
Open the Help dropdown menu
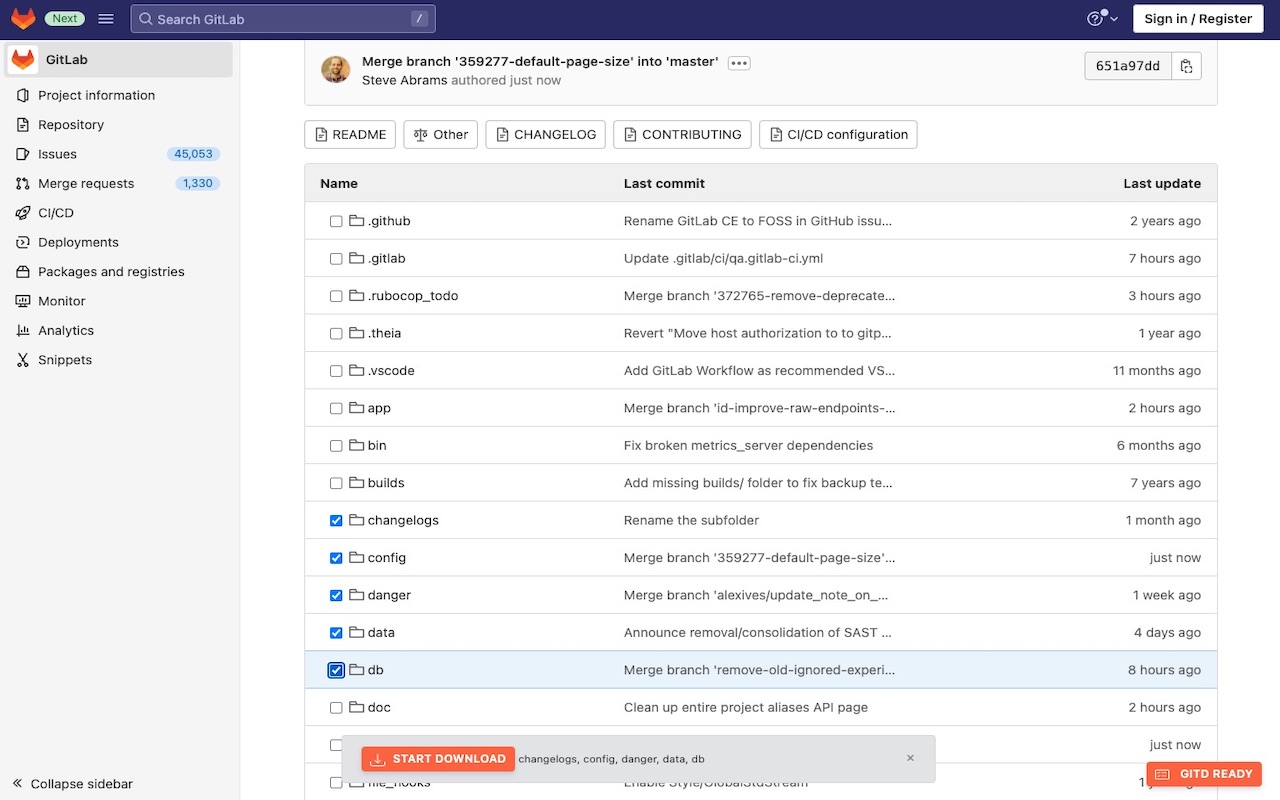1102,19
